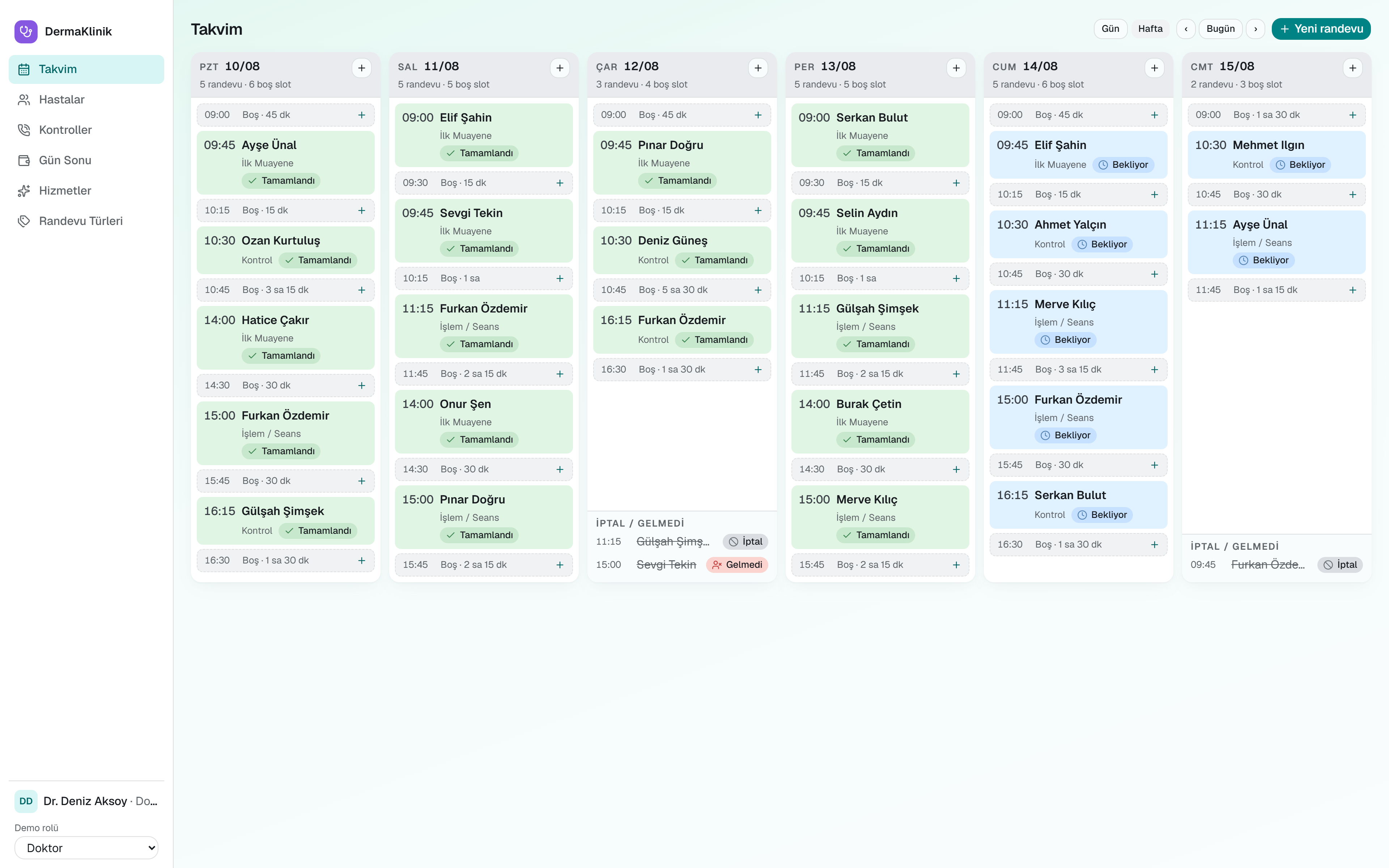Open the Demo rolü Doktor dropdown
Viewport: 1389px width, 868px height.
click(x=86, y=848)
